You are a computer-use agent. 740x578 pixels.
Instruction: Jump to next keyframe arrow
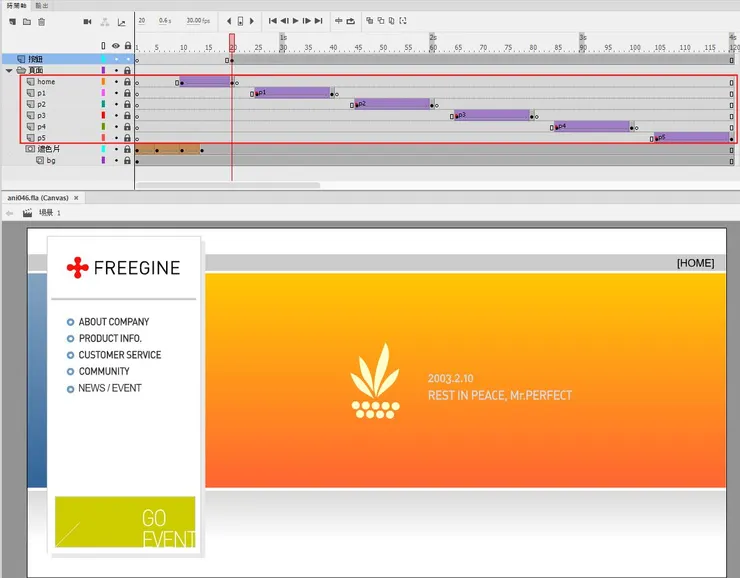[x=252, y=21]
